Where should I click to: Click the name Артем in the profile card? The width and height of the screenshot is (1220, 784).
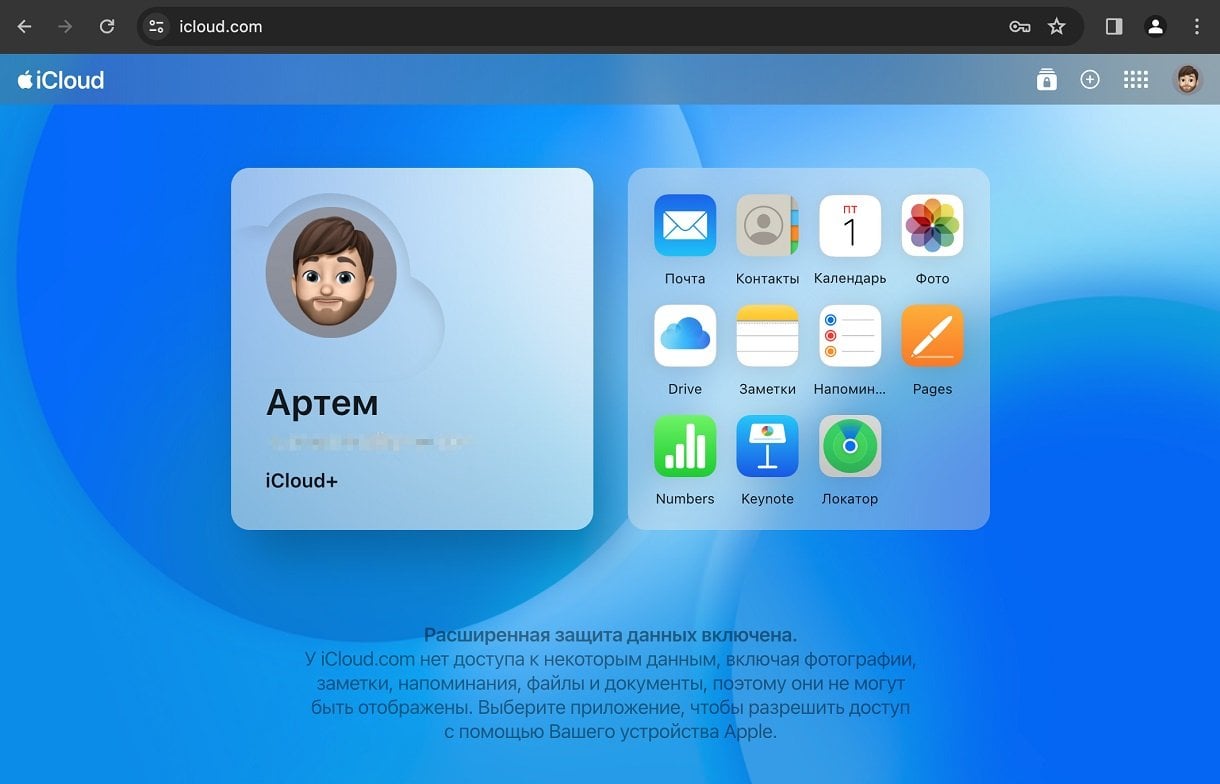pos(322,403)
